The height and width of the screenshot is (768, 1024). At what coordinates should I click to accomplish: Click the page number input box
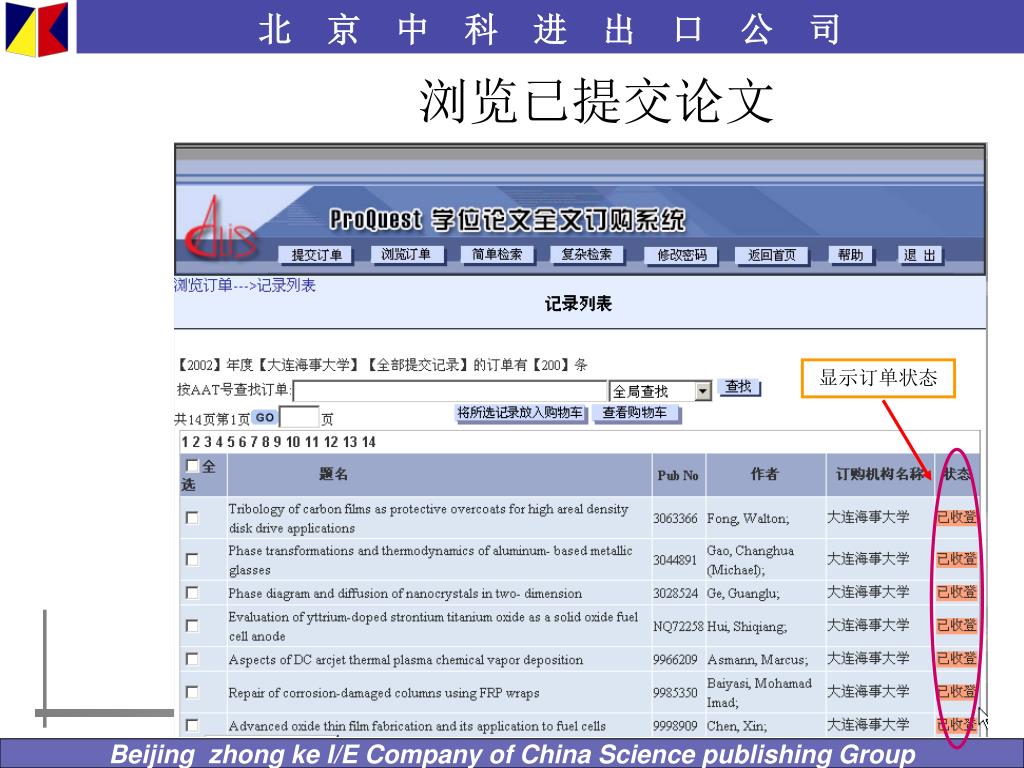299,417
